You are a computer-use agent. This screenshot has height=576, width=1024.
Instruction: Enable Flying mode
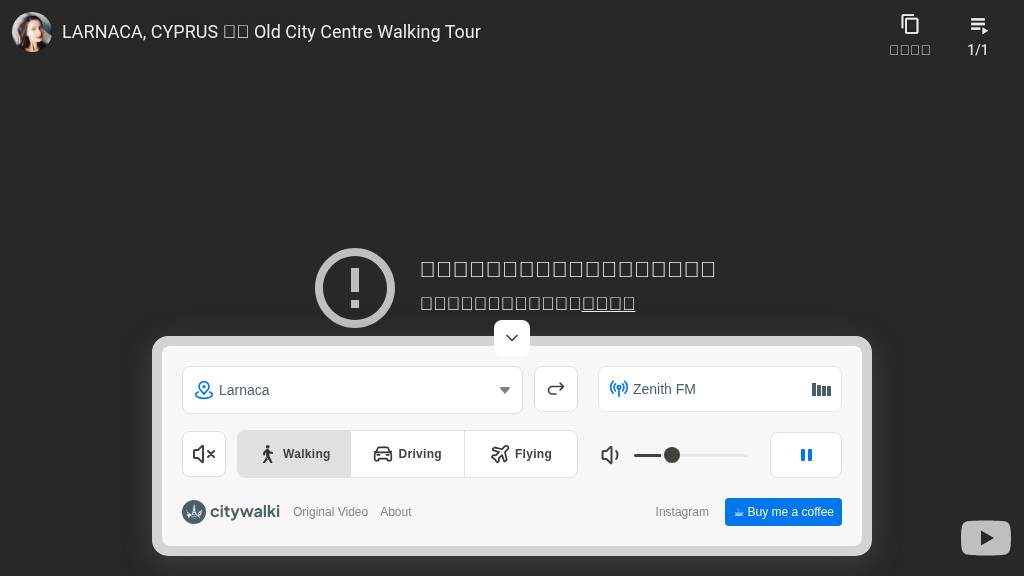[521, 454]
